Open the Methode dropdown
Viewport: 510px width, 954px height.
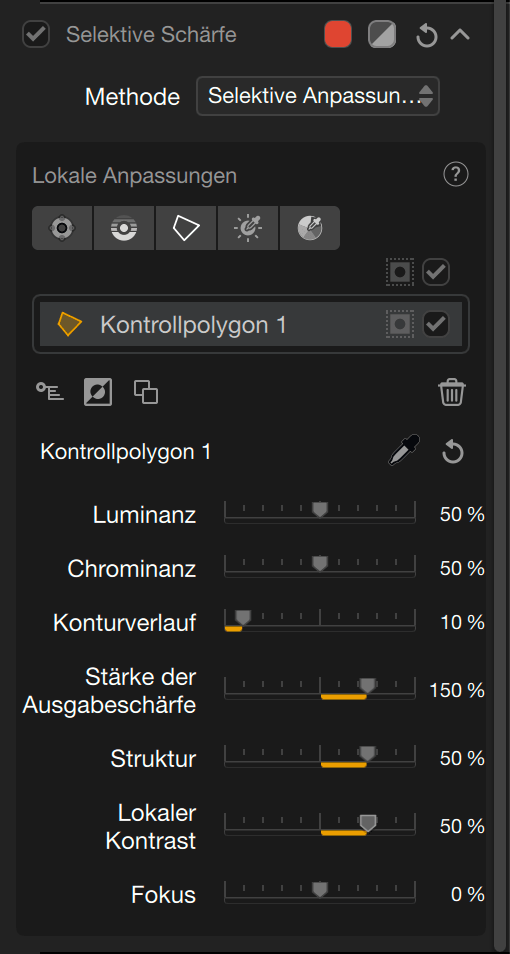[x=318, y=96]
